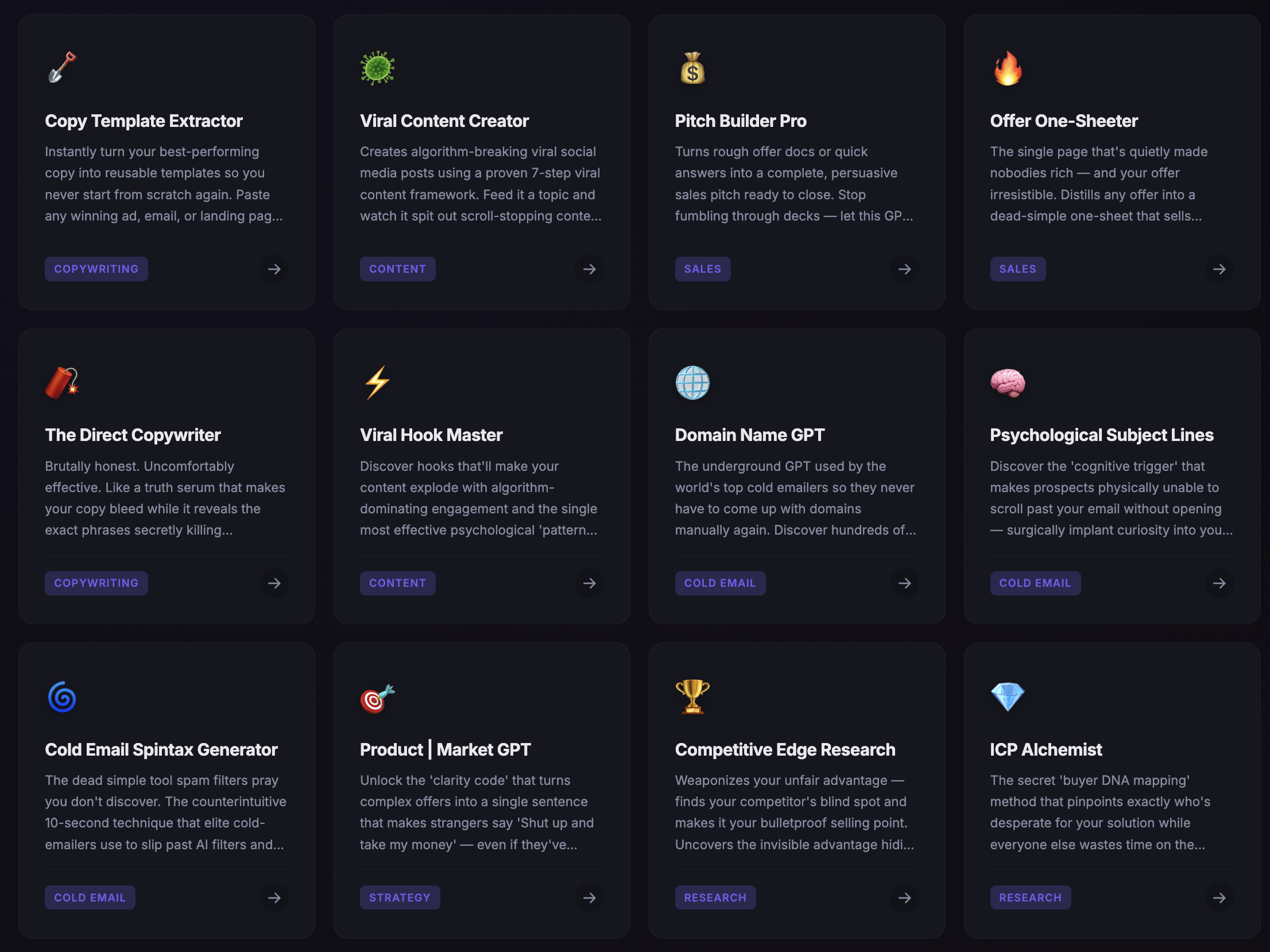
Task: Click the fire icon on Offer One-Sheeter
Action: 1008,68
